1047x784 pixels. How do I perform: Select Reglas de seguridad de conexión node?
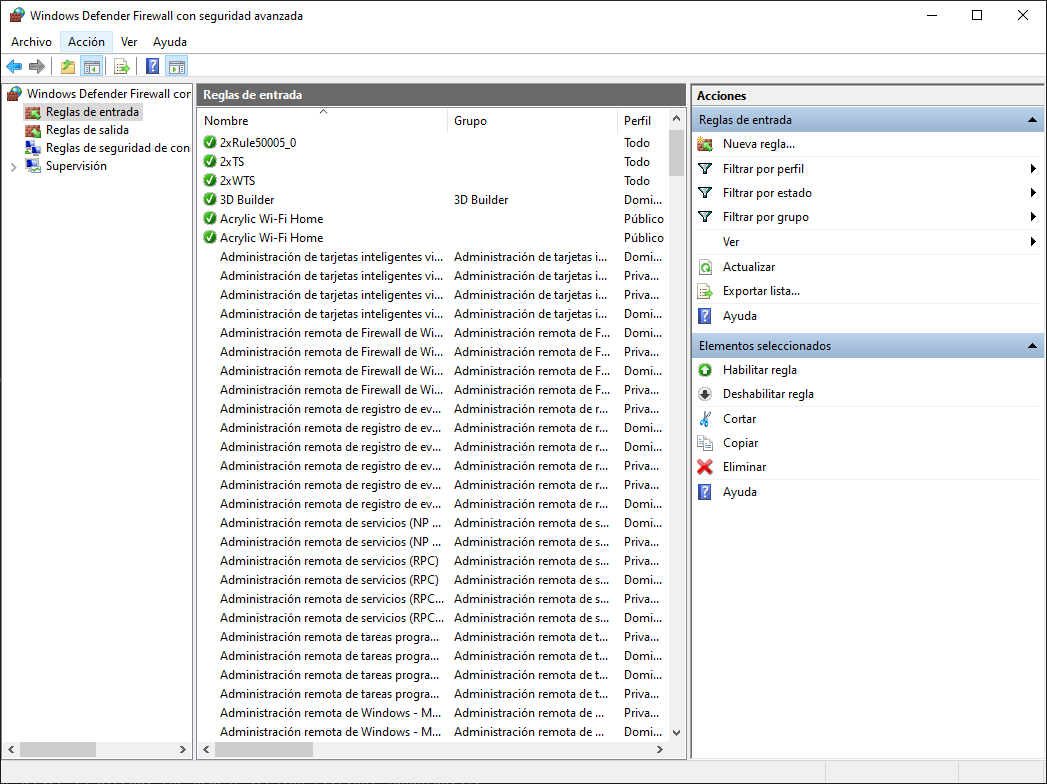[x=118, y=148]
